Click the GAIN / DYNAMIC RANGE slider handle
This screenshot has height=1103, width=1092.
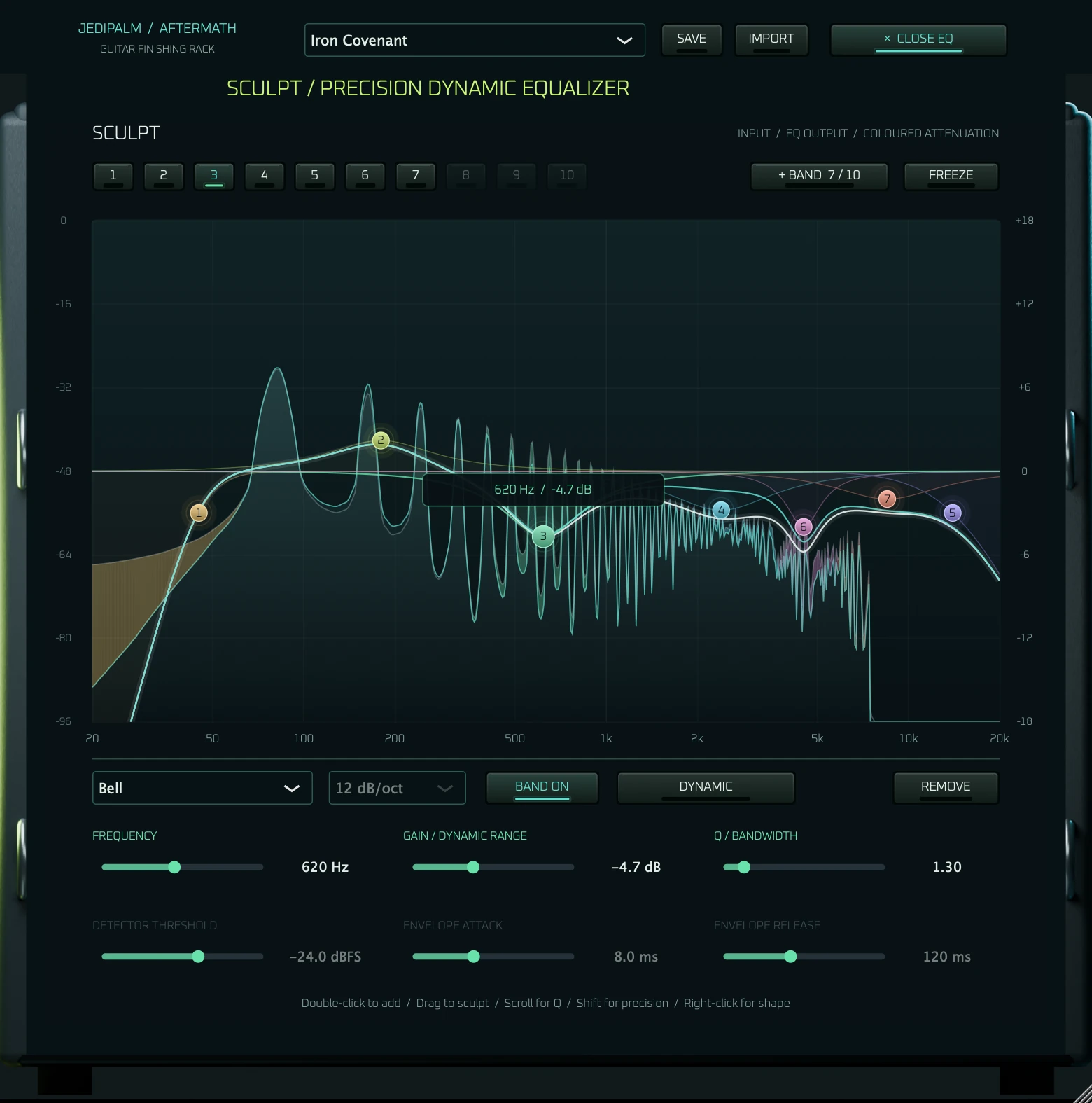473,867
